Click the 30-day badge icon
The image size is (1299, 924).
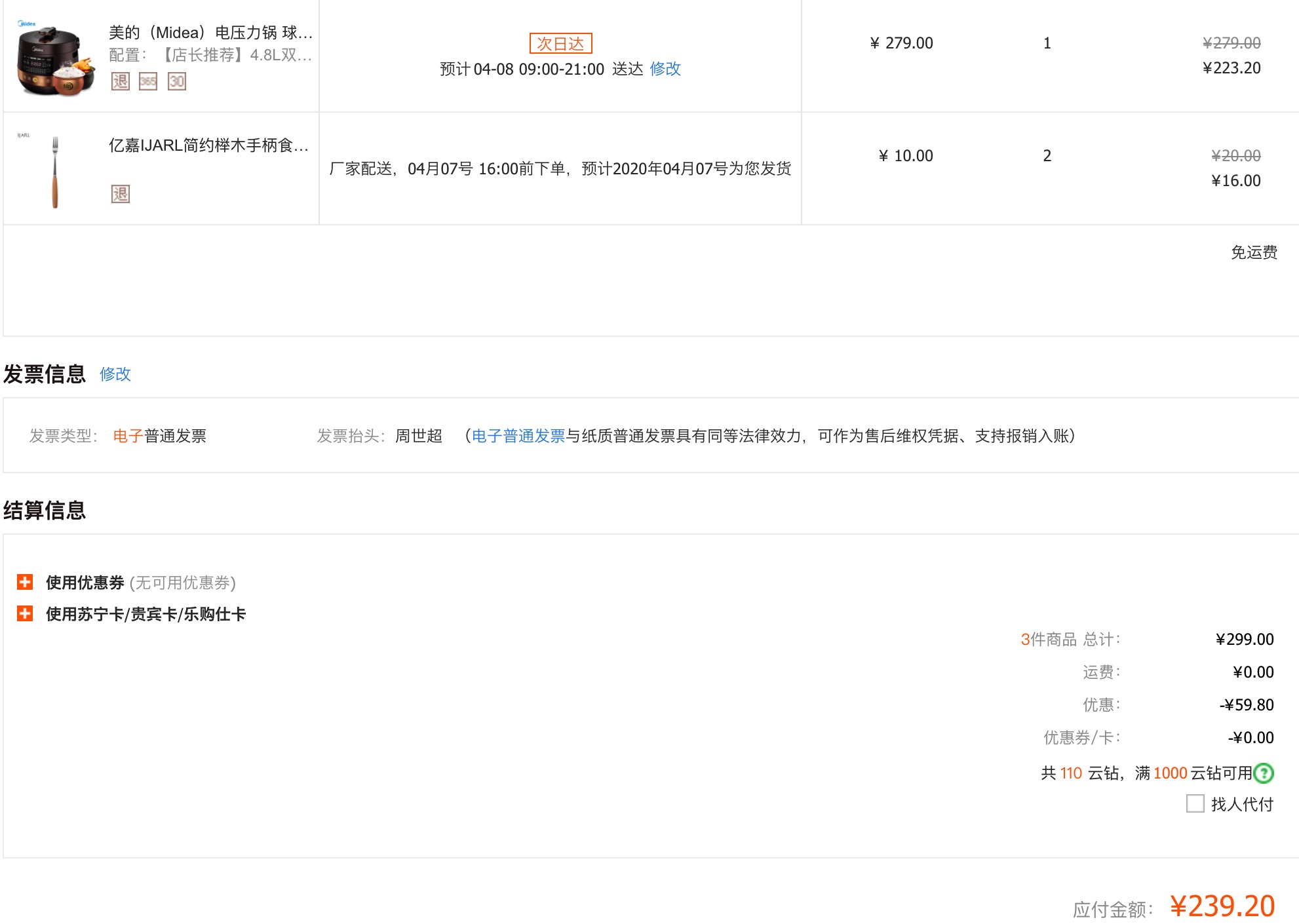point(177,81)
